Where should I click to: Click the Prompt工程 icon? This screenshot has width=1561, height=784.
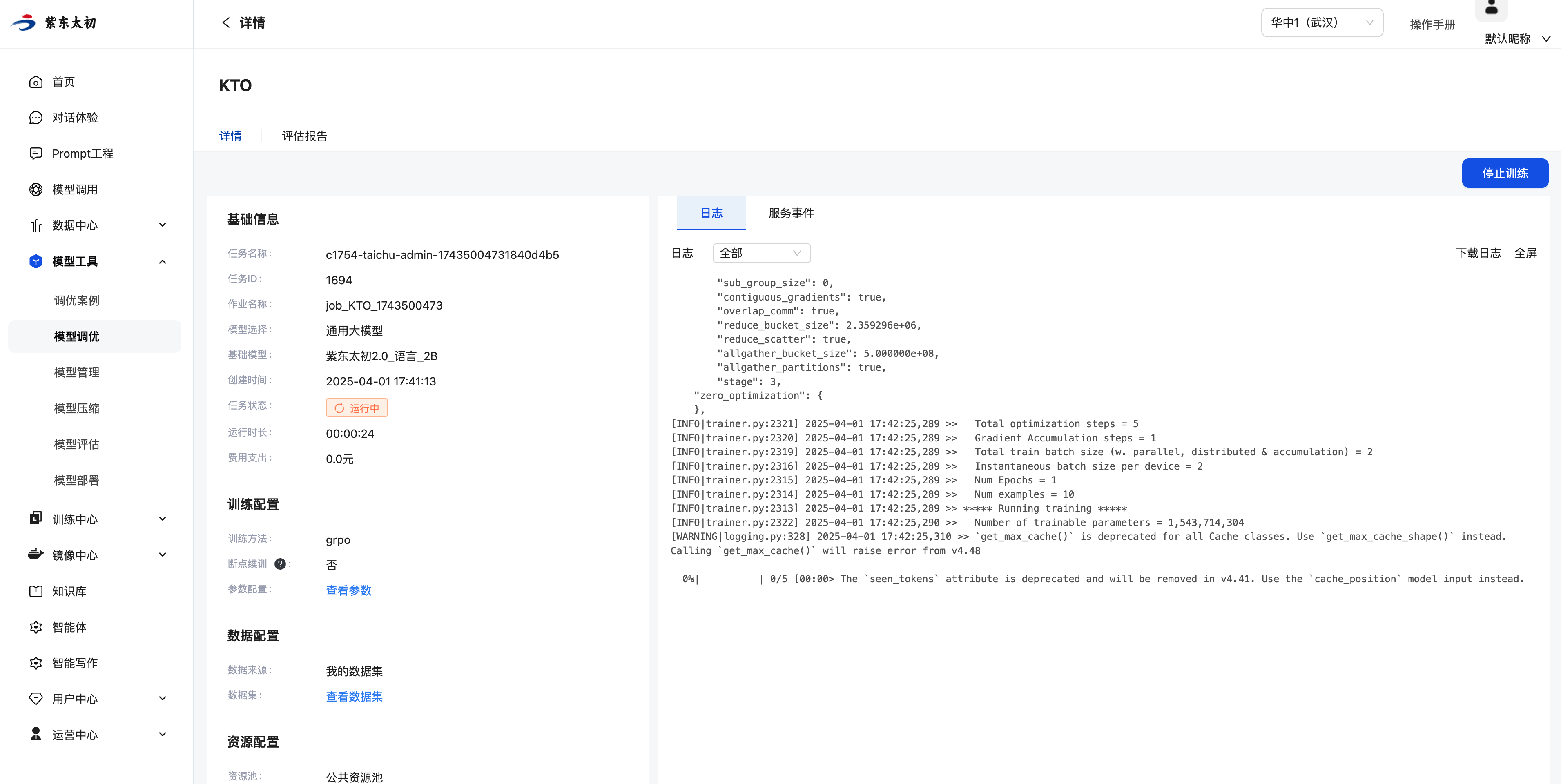coord(36,153)
